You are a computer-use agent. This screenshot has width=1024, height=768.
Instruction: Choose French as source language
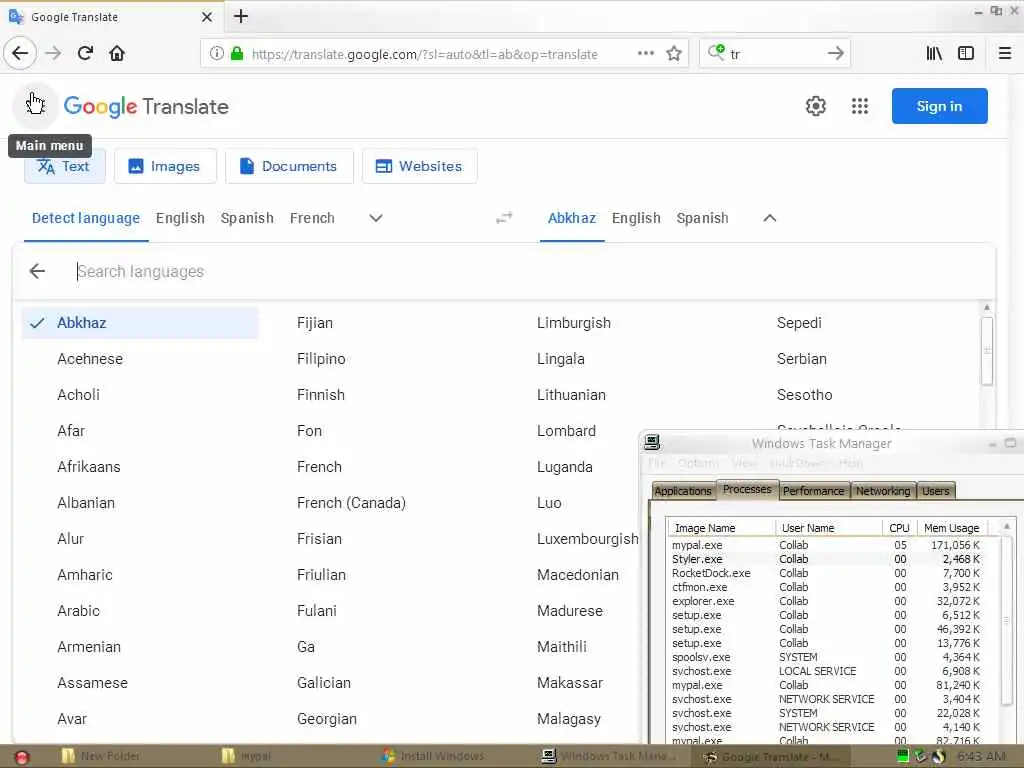coord(312,218)
